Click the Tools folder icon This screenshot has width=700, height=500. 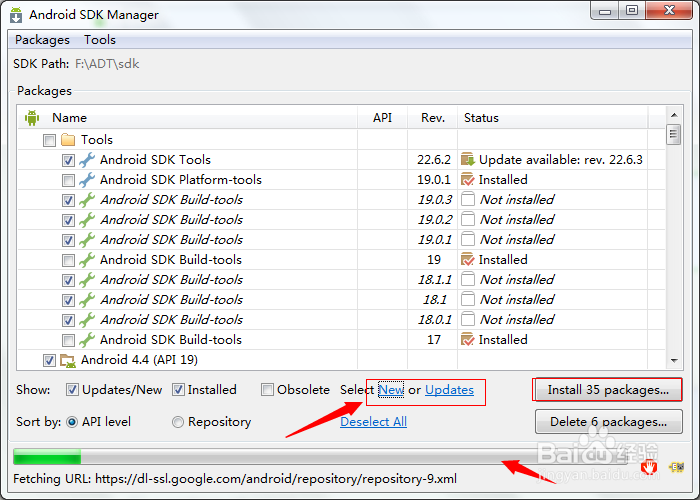point(68,140)
